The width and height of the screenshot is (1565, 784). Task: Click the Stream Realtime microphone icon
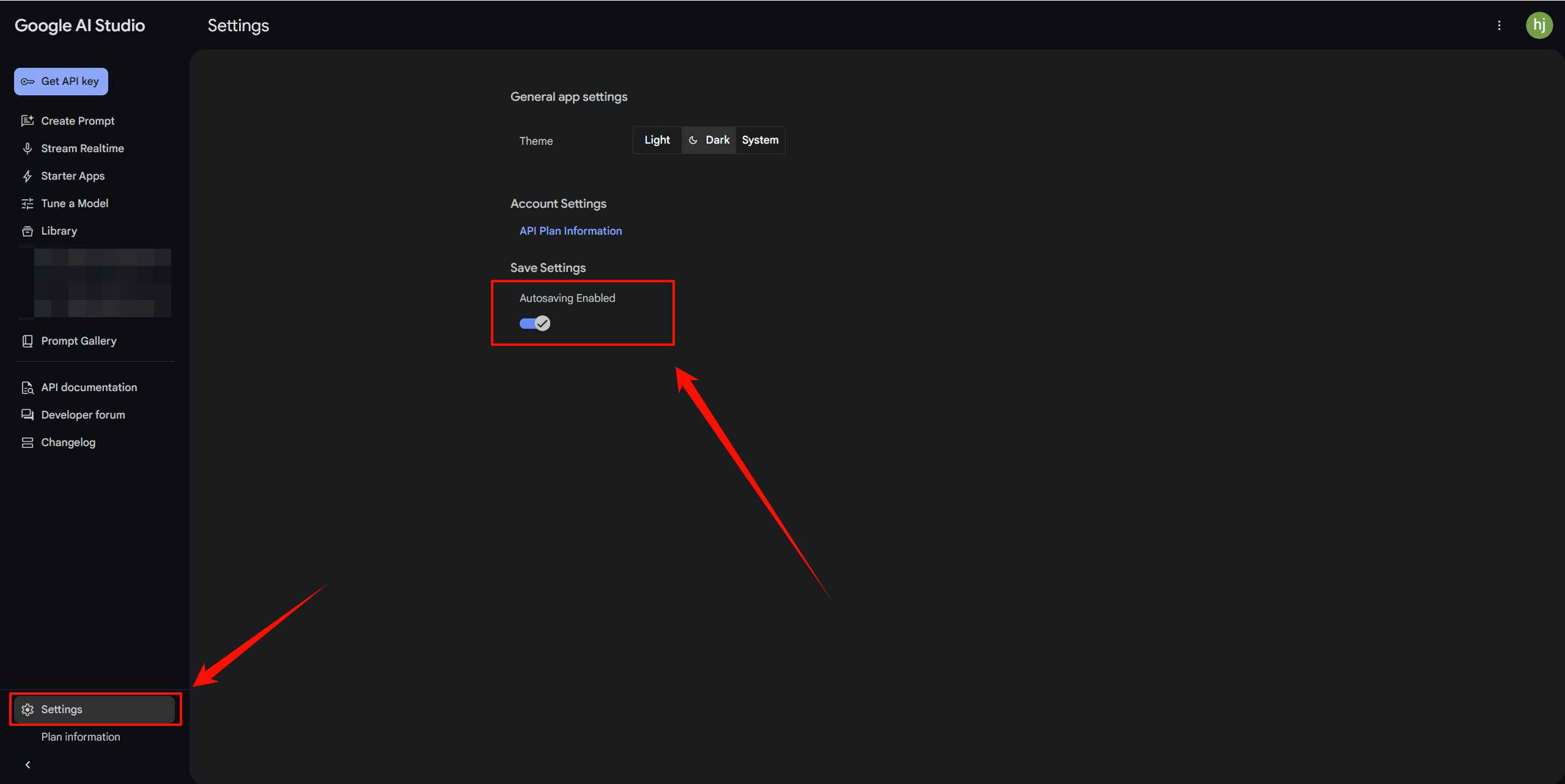tap(28, 148)
